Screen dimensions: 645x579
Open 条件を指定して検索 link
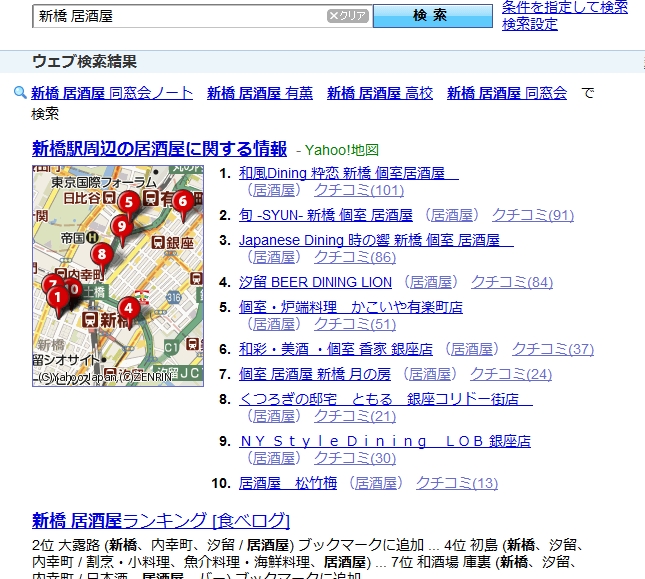coord(565,7)
